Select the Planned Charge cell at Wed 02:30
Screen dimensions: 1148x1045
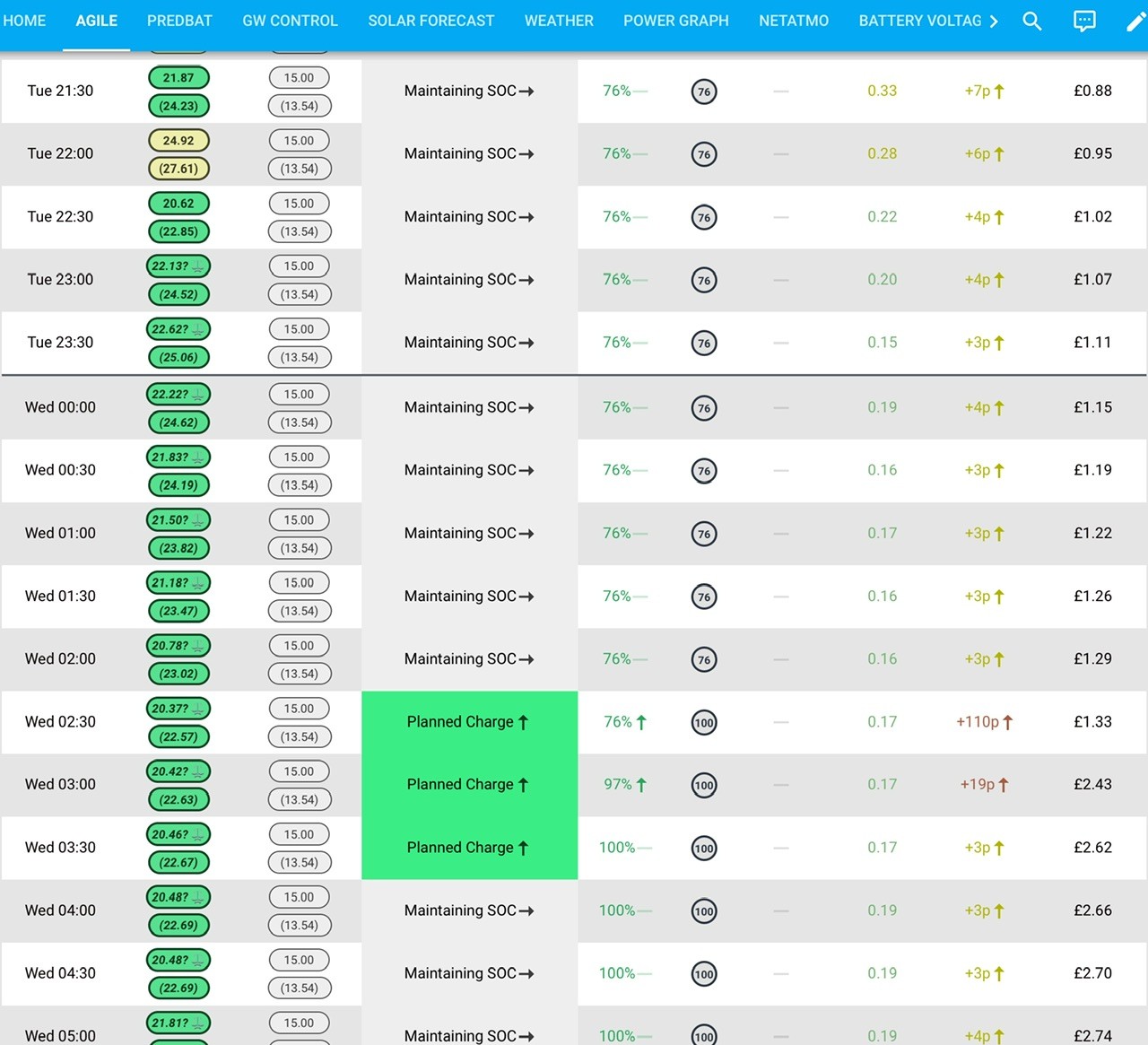470,722
